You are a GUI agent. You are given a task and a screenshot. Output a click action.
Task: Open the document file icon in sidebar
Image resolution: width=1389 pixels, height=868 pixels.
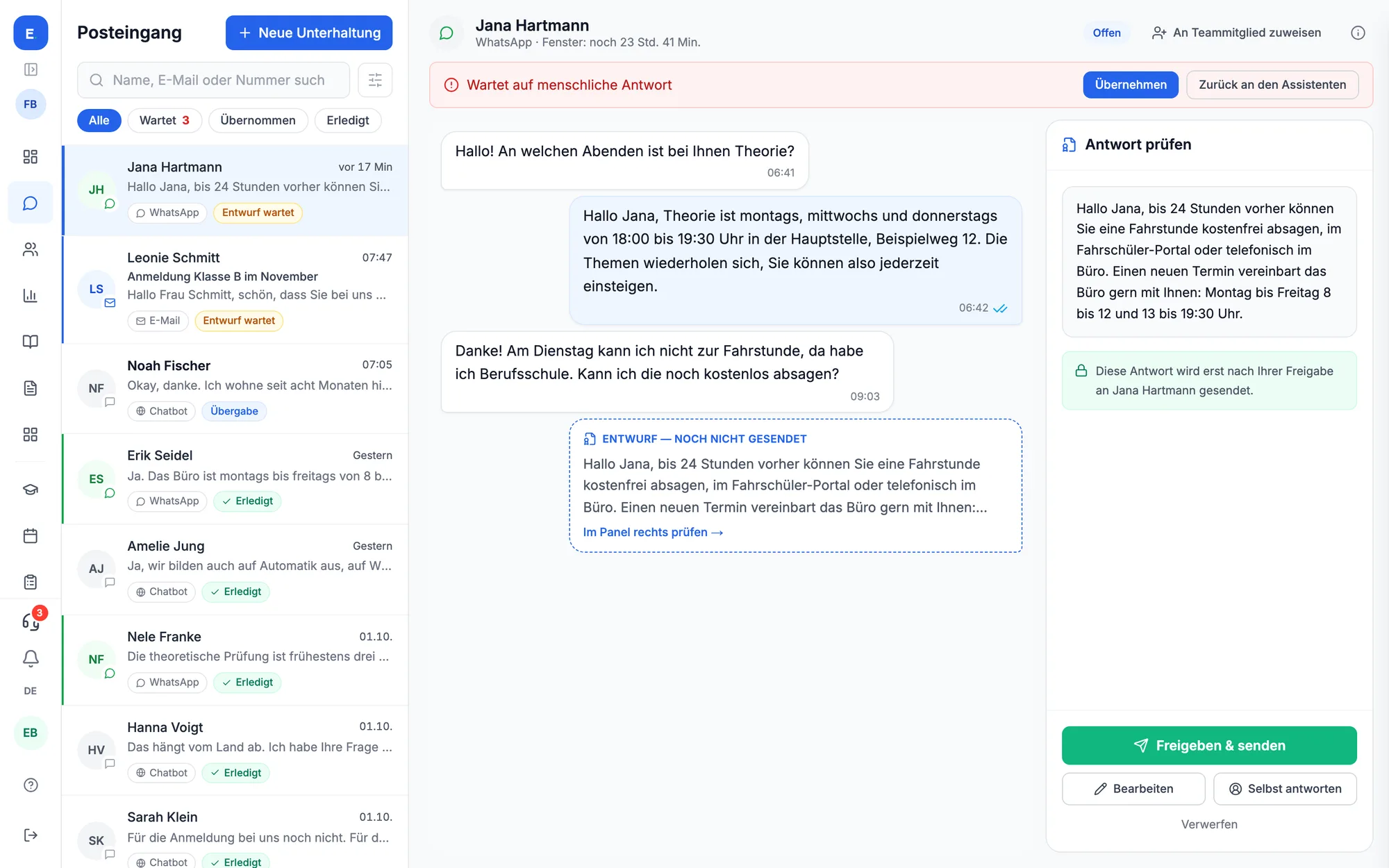31,388
